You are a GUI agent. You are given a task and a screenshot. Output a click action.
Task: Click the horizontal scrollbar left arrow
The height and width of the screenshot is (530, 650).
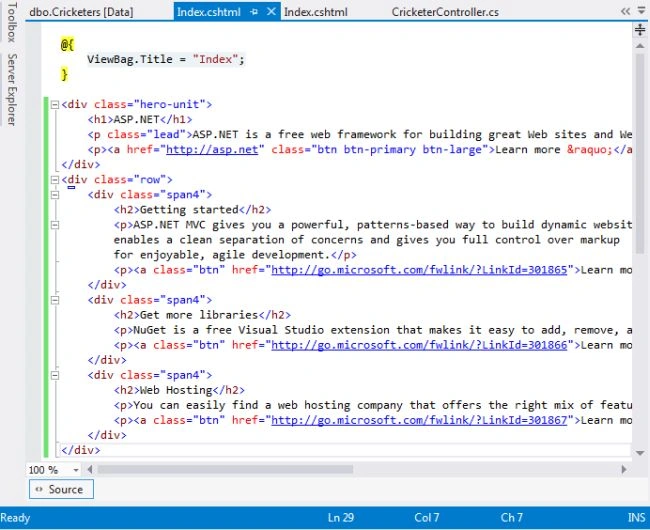click(x=90, y=469)
